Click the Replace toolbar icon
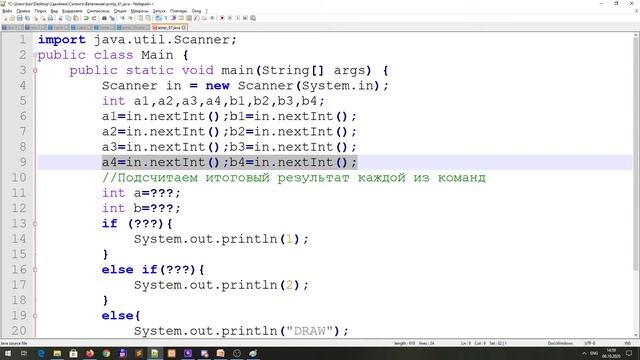 tap(112, 18)
